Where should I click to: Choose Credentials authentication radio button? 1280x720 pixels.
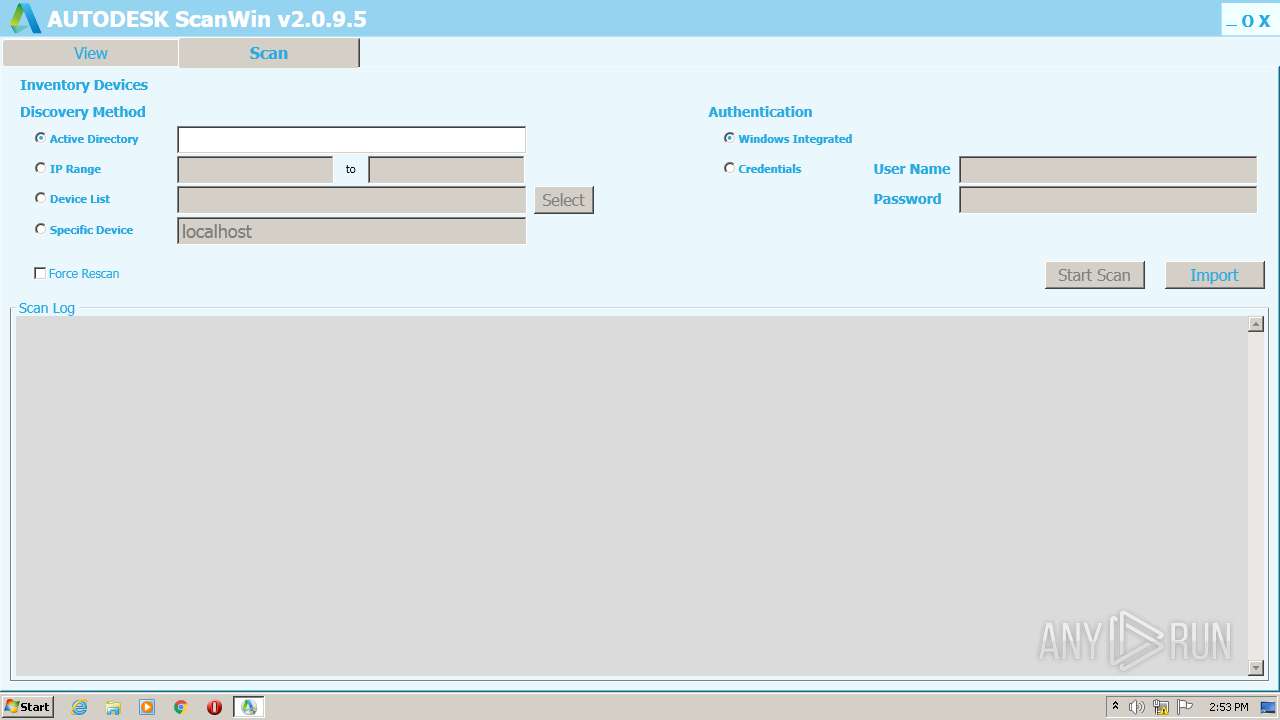pyautogui.click(x=729, y=168)
